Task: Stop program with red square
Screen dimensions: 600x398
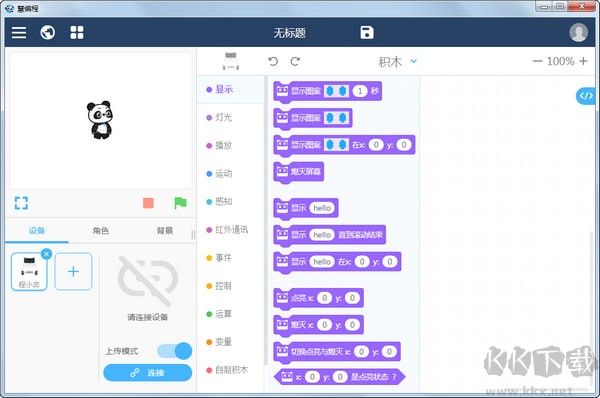Action: [148, 203]
